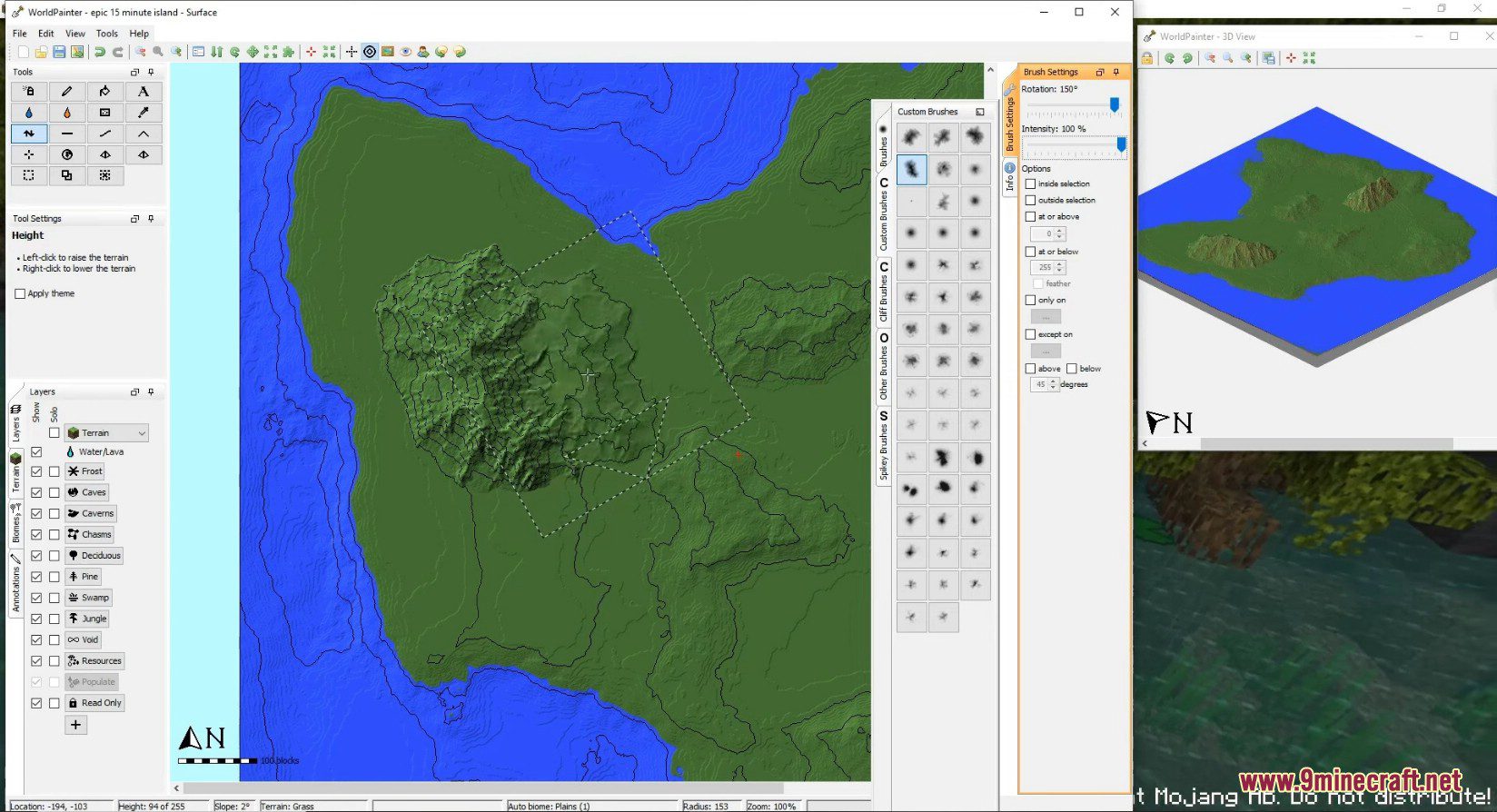
Task: Click the lock icon in 3D View toolbar
Action: pyautogui.click(x=1147, y=58)
